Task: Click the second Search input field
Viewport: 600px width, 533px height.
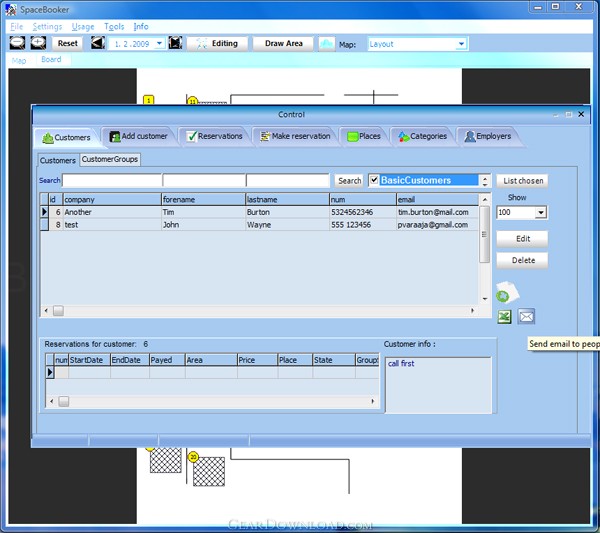Action: point(204,180)
